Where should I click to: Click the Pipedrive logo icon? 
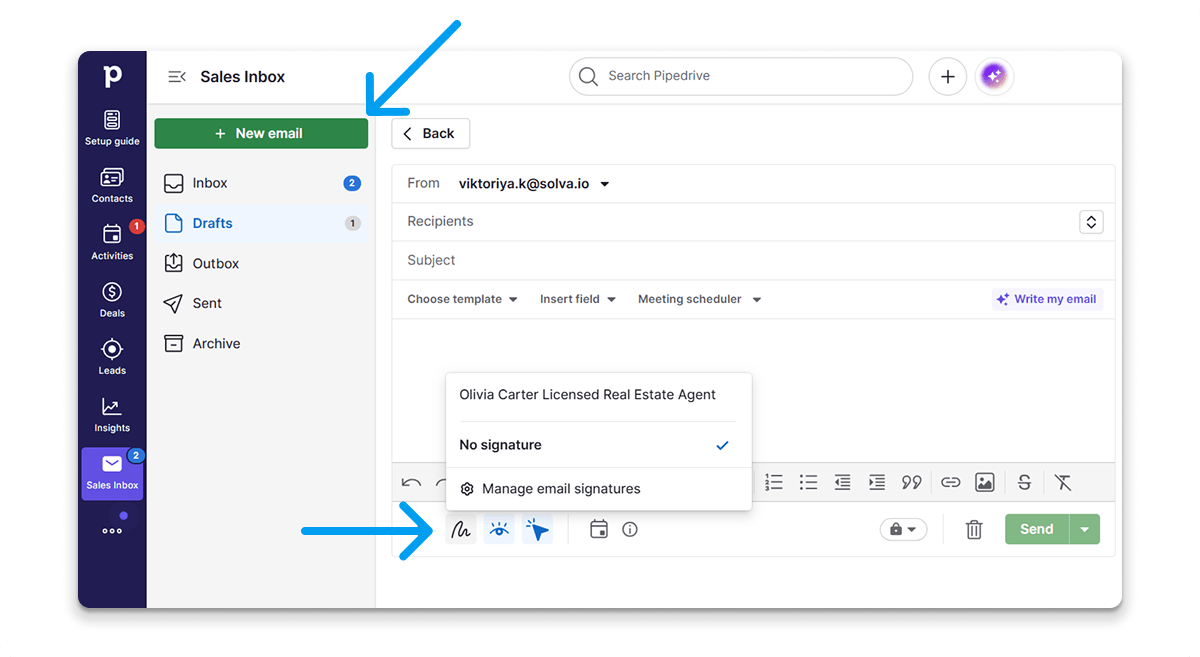click(x=112, y=76)
